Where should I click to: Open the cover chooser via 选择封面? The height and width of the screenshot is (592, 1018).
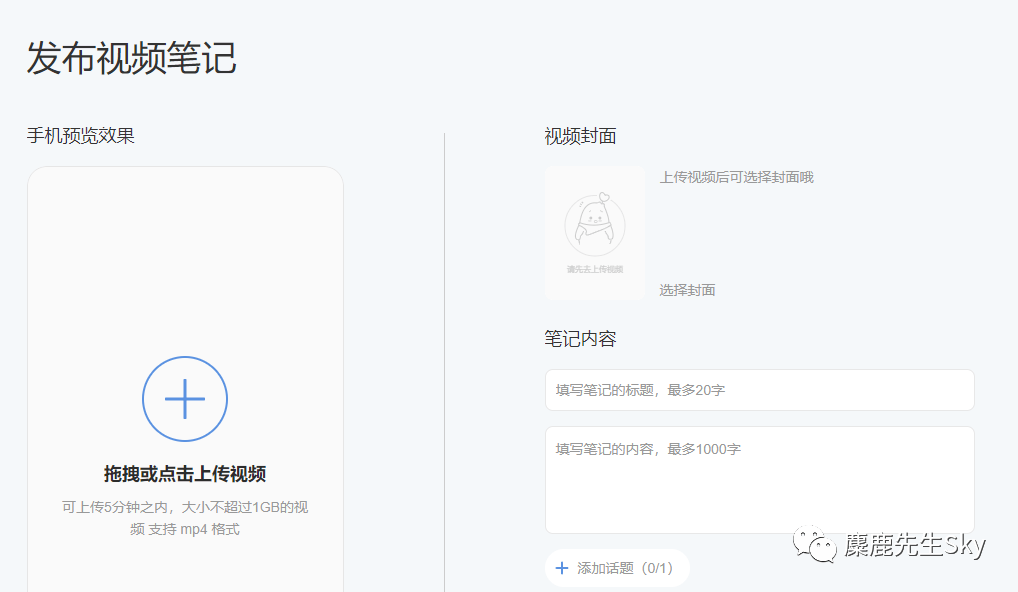(x=686, y=290)
